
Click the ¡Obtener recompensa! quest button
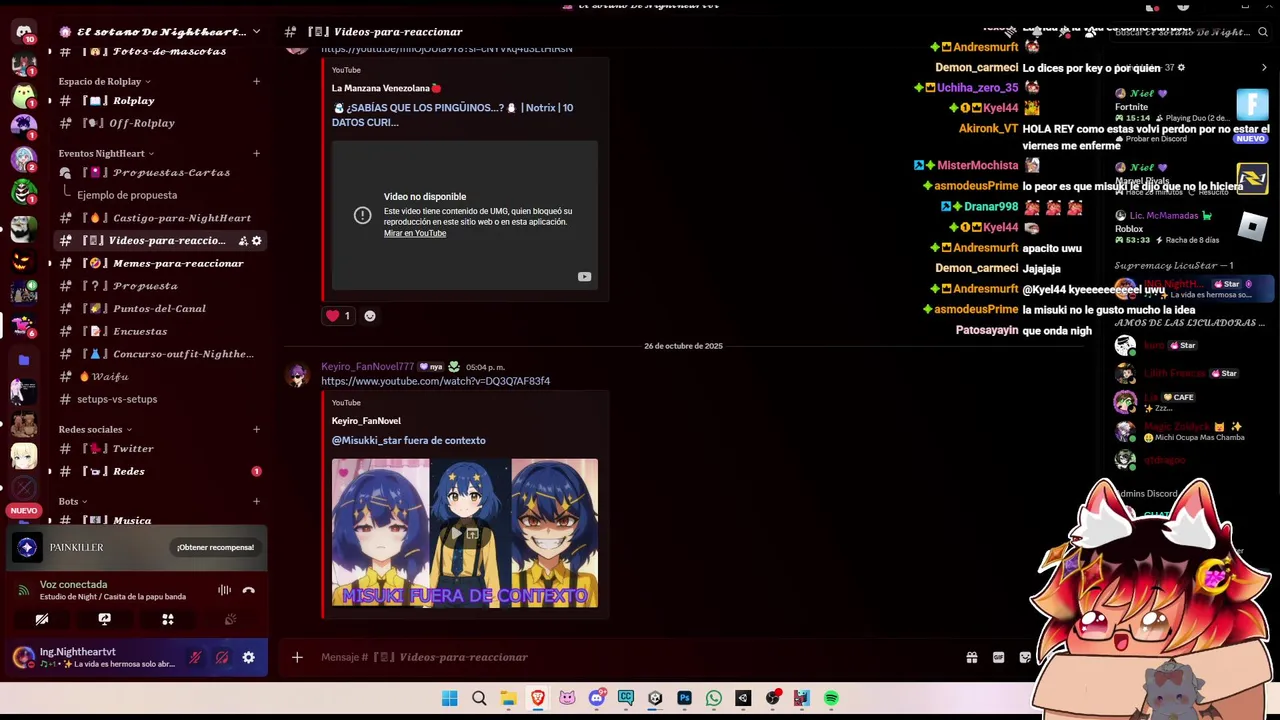tap(215, 547)
